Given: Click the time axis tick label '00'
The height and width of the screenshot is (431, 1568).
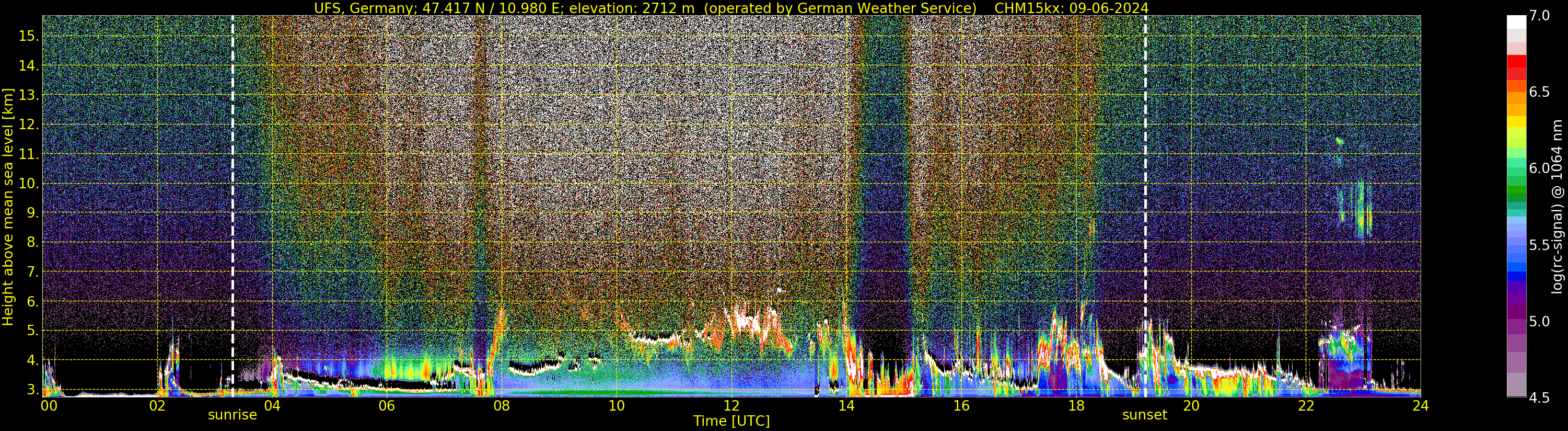Looking at the screenshot, I should point(49,406).
